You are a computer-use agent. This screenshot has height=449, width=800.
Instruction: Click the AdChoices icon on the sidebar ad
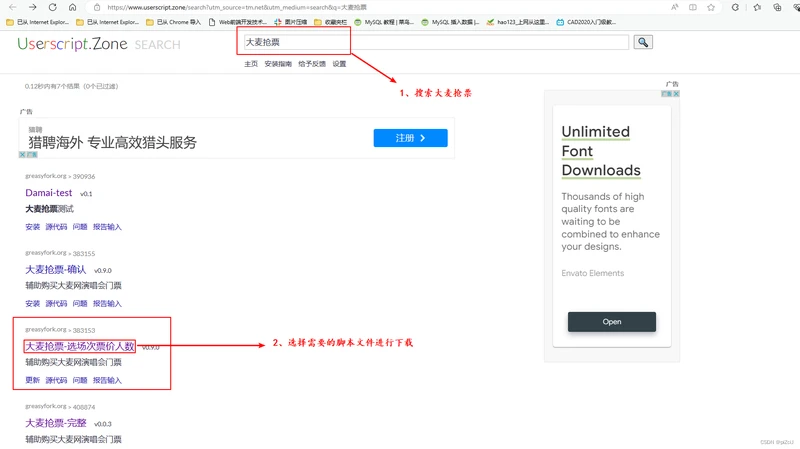click(666, 94)
